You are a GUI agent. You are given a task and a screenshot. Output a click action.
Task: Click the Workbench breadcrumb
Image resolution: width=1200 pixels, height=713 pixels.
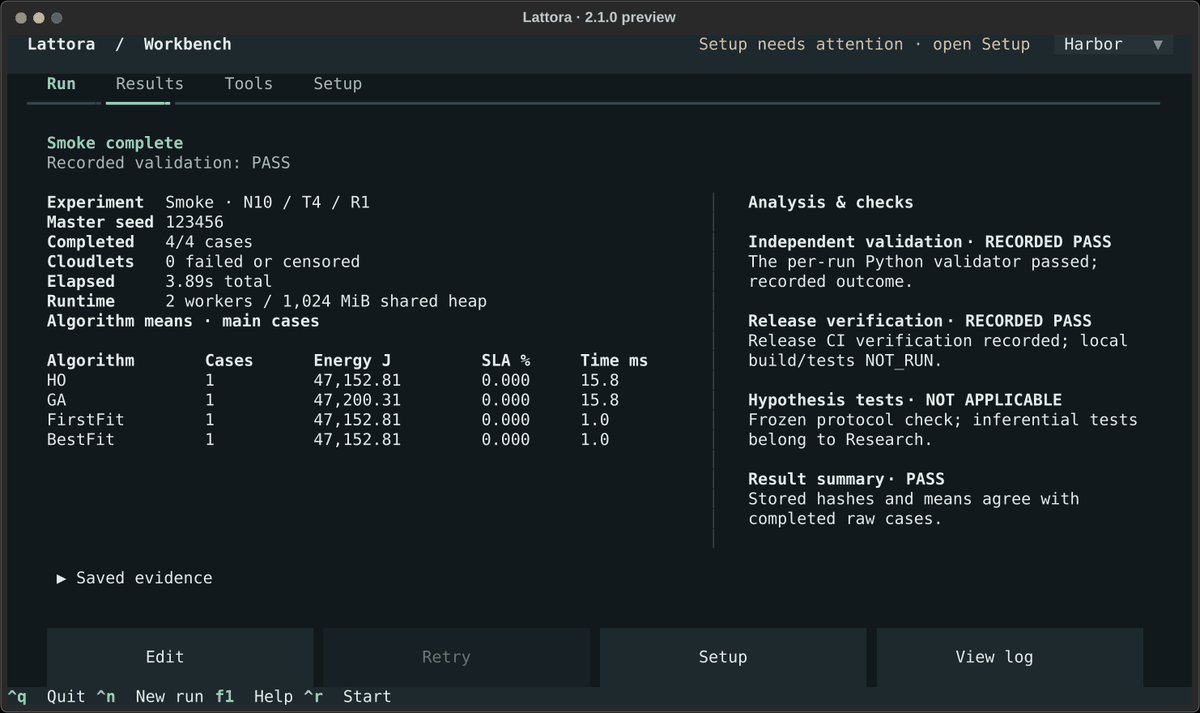click(187, 44)
